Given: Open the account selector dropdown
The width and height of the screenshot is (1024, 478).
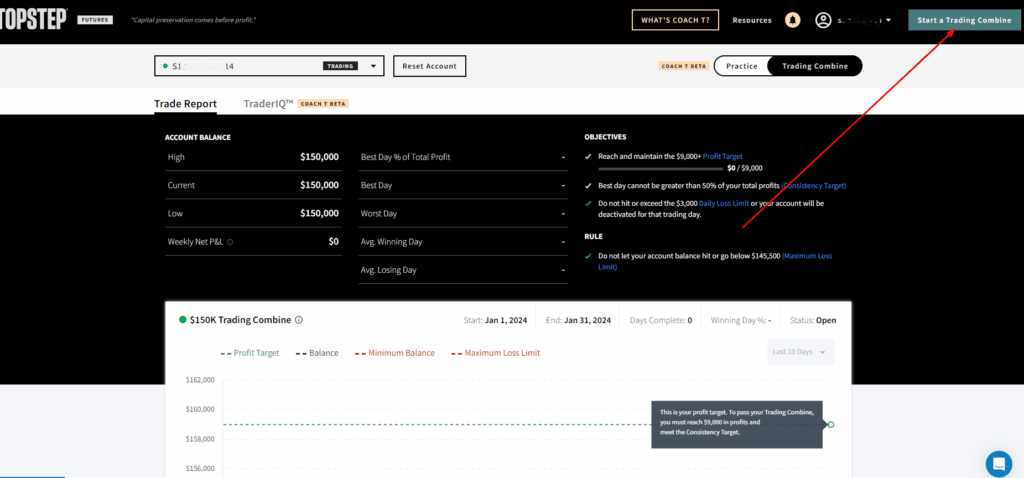Looking at the screenshot, I should tap(269, 66).
